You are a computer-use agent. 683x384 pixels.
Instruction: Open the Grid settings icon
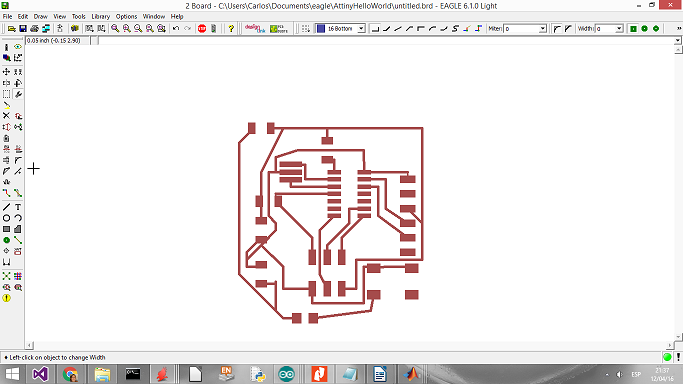(x=306, y=29)
